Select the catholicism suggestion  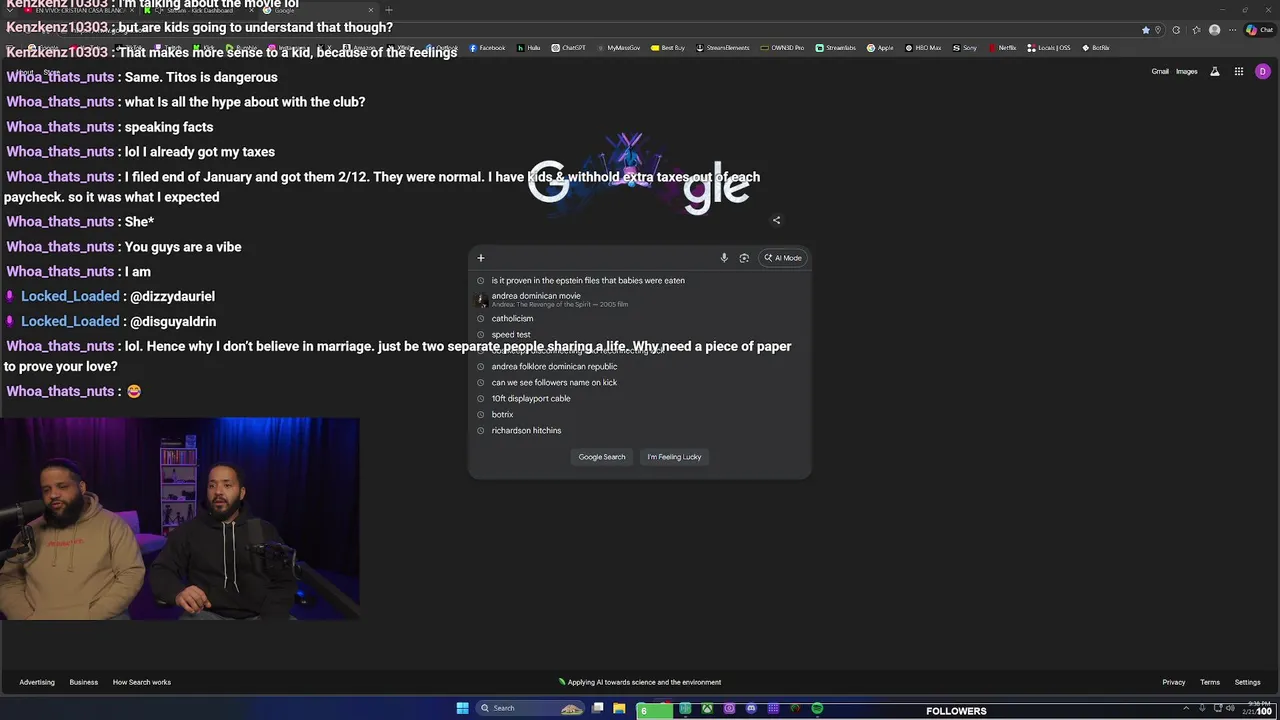640,318
